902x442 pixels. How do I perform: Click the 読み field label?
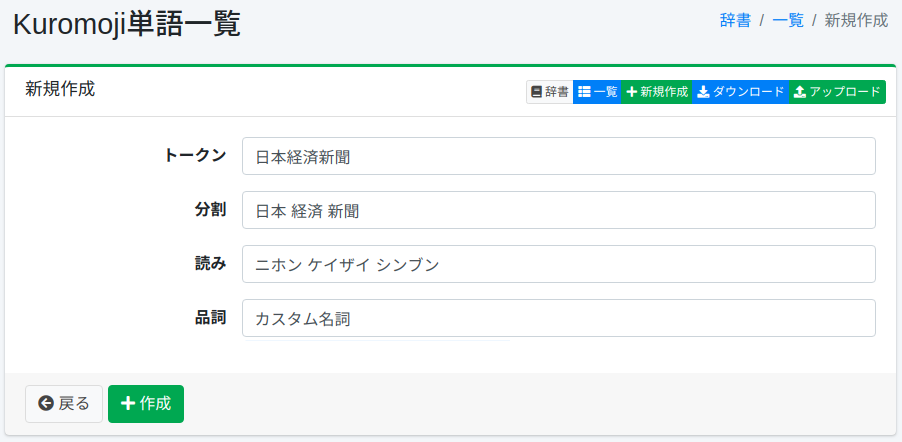[210, 263]
